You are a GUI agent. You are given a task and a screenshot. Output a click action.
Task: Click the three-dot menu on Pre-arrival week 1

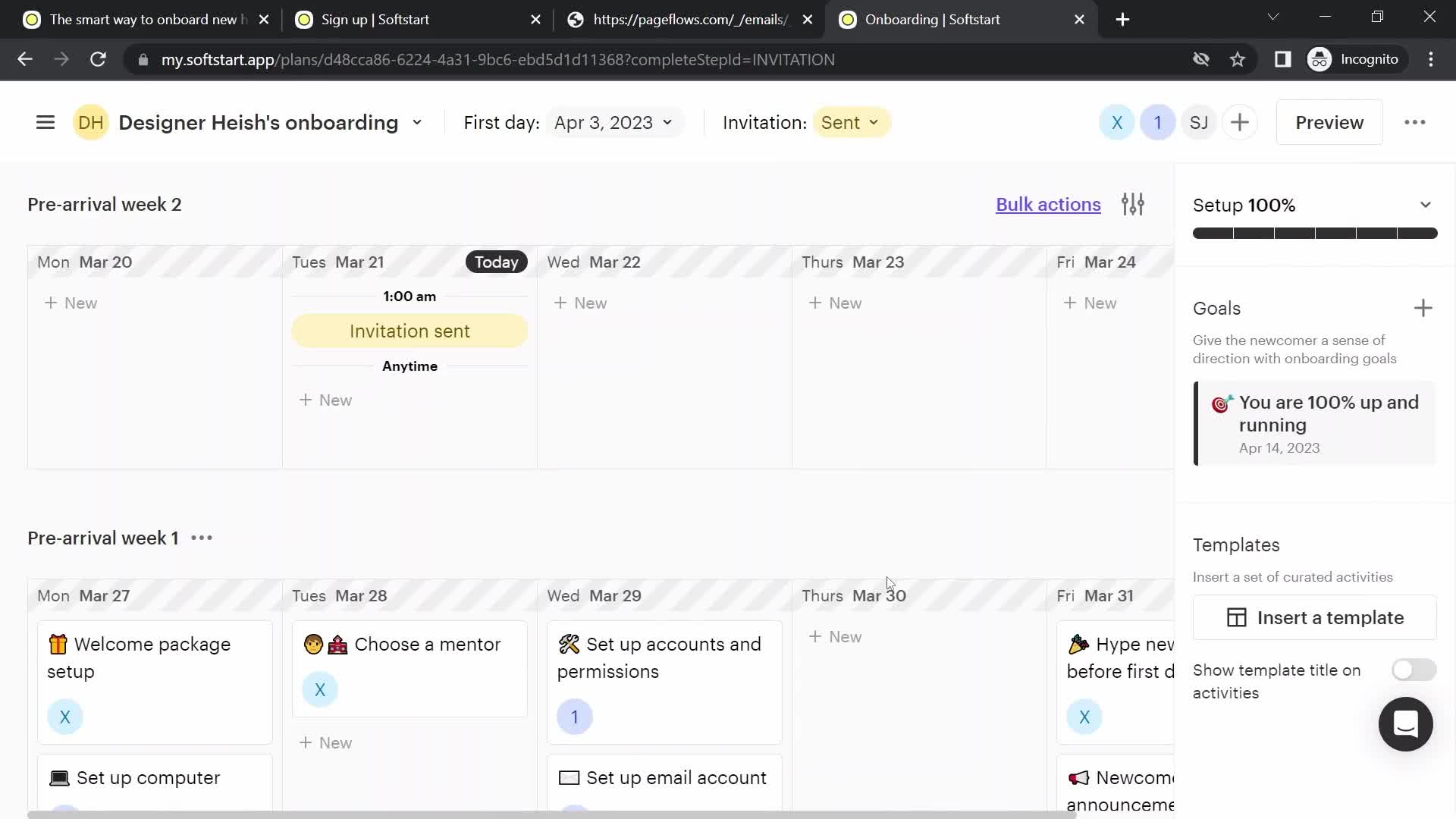click(201, 537)
